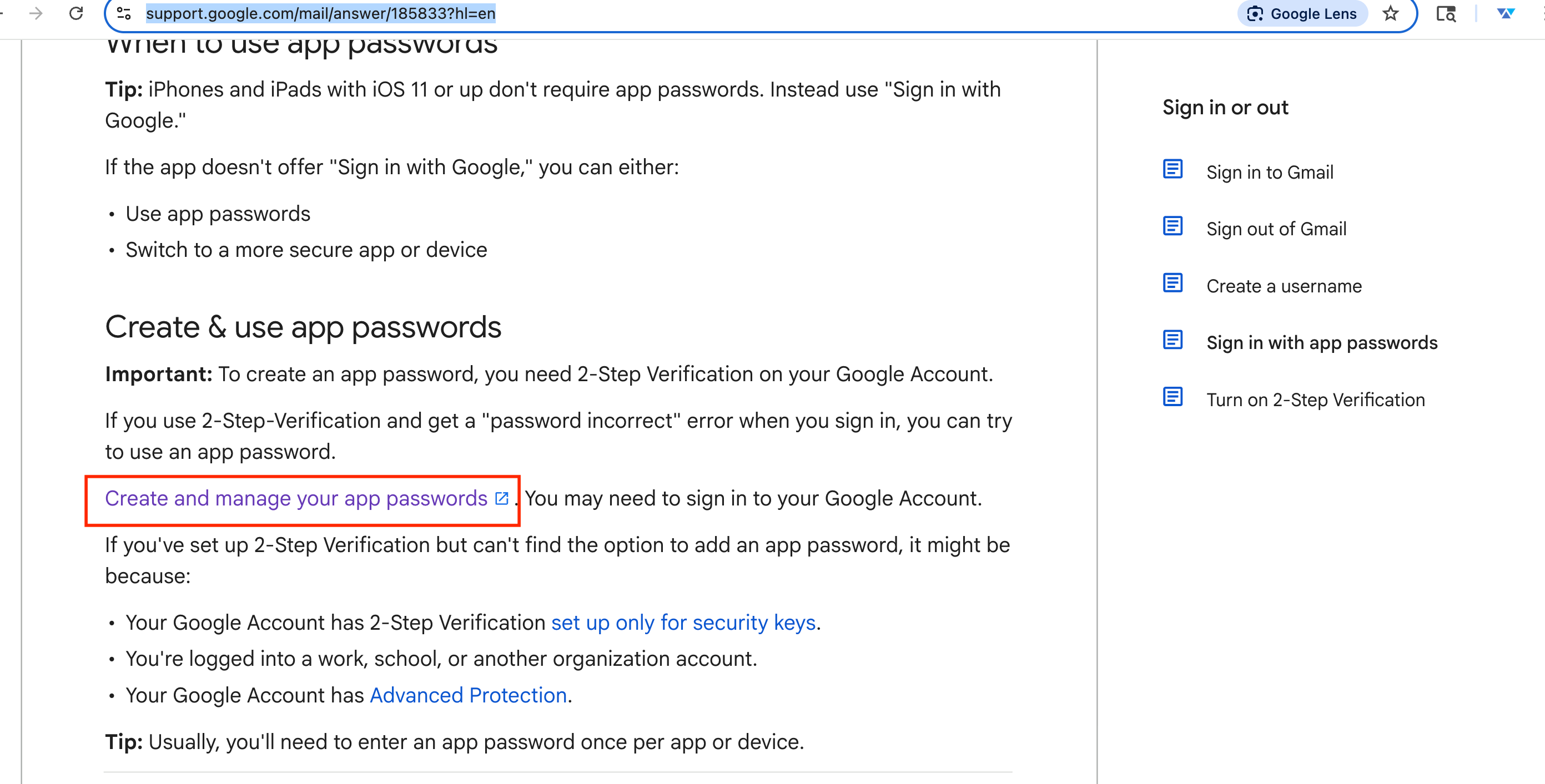Click the blue triangular extension icon
Image resolution: width=1545 pixels, height=784 pixels.
(x=1506, y=13)
